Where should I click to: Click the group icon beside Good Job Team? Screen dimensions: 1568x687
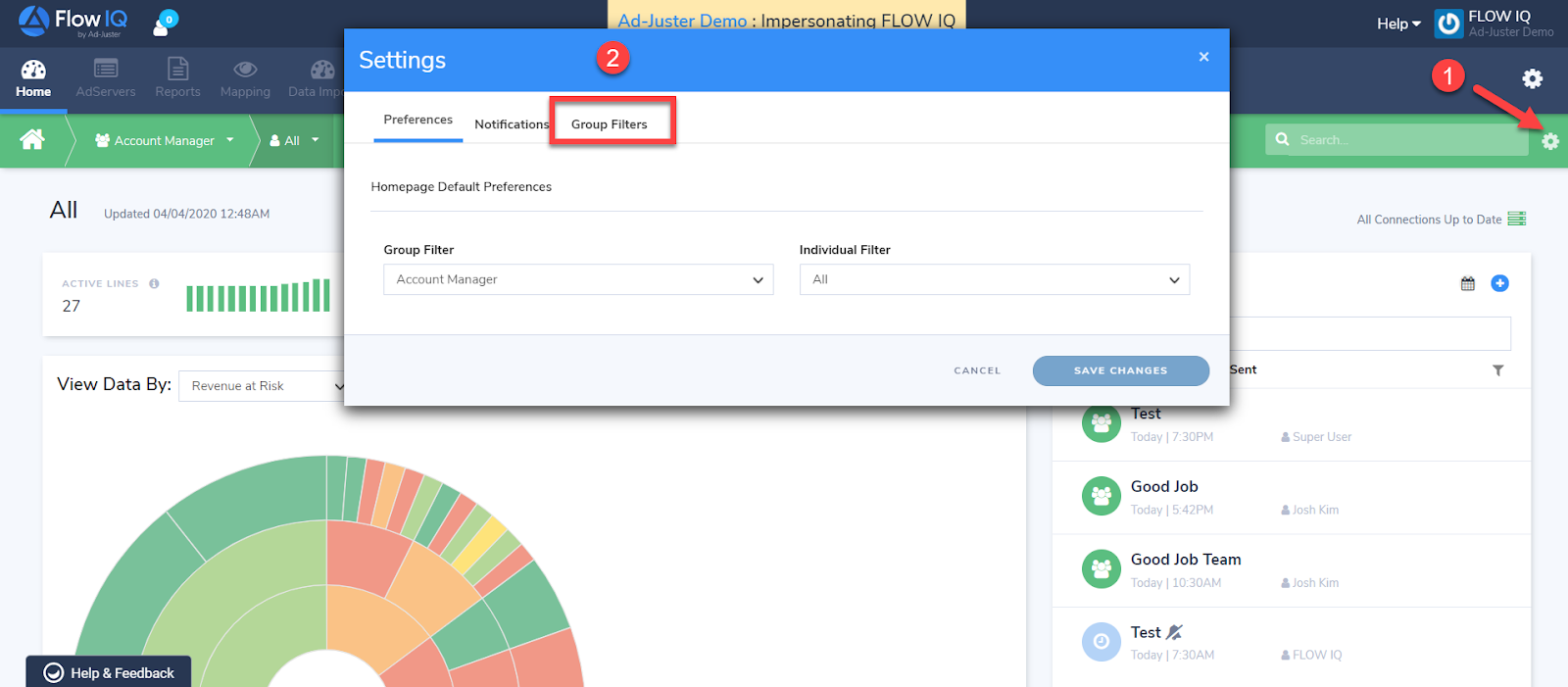pos(1102,569)
